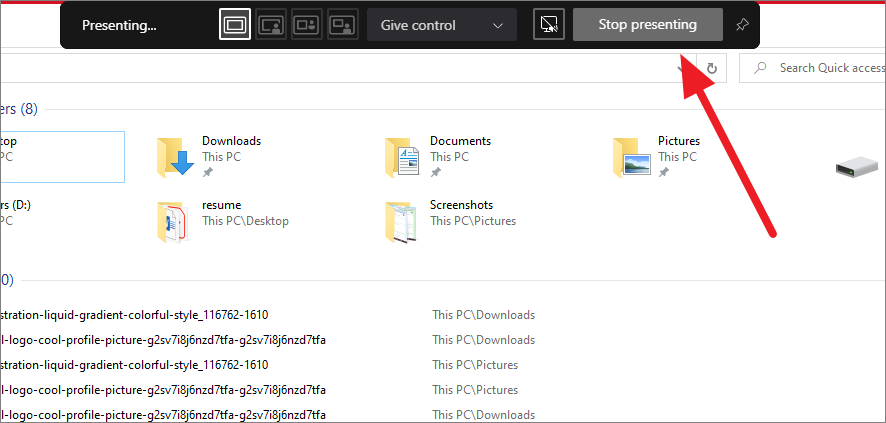The width and height of the screenshot is (886, 423).
Task: Choose the Standout presenter mode icon
Action: [x=271, y=25]
